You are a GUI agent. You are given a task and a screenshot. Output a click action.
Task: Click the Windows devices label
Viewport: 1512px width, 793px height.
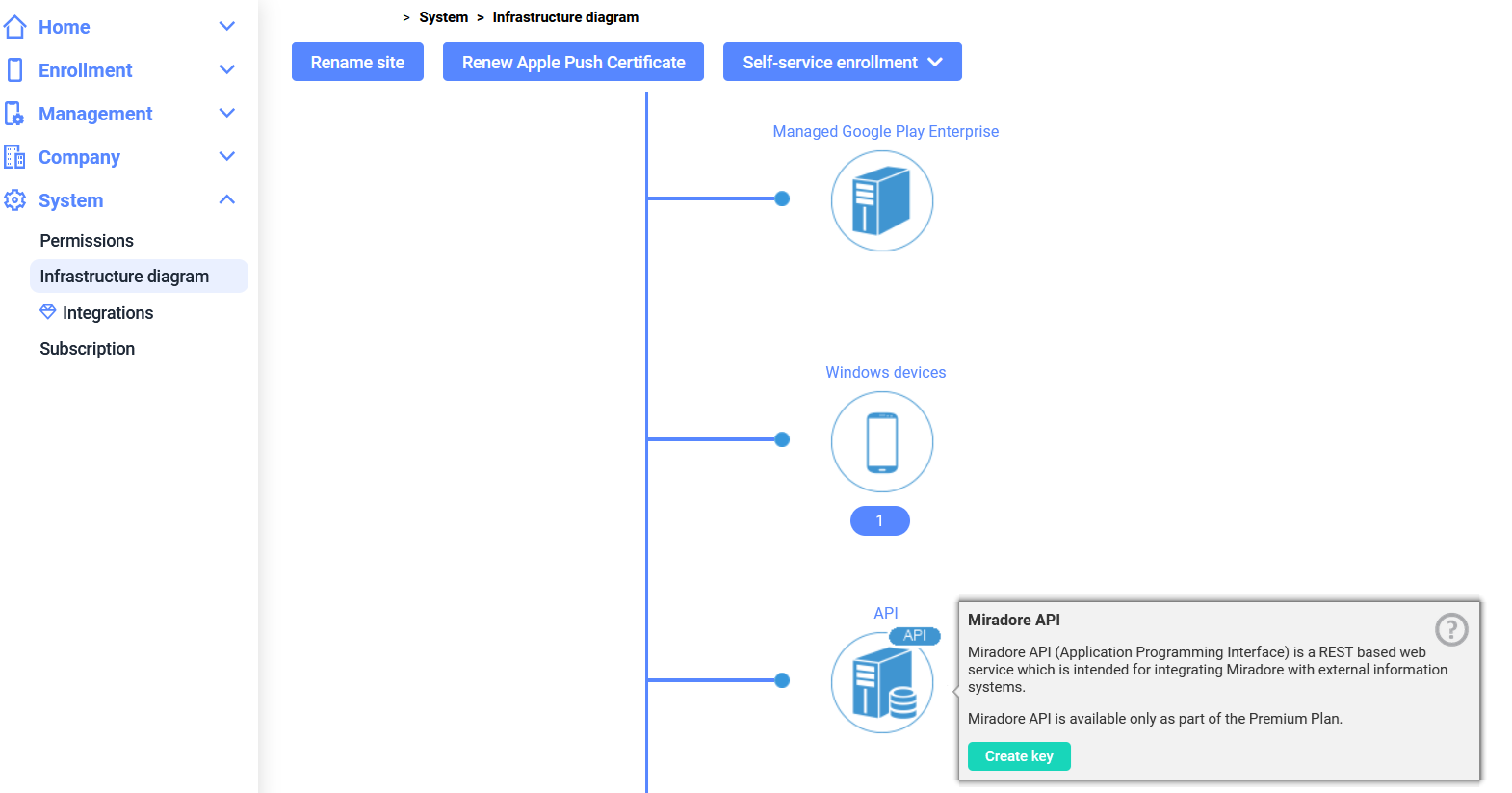886,372
